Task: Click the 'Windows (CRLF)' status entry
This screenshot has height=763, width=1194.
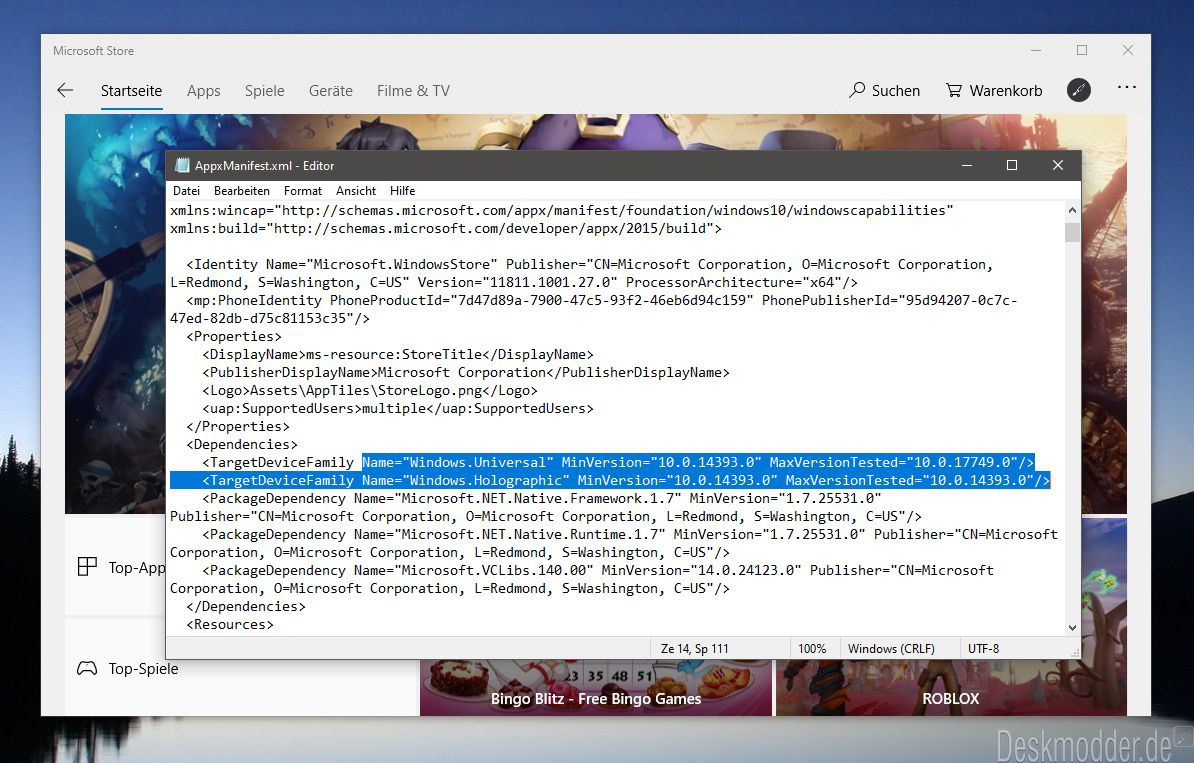Action: click(891, 649)
